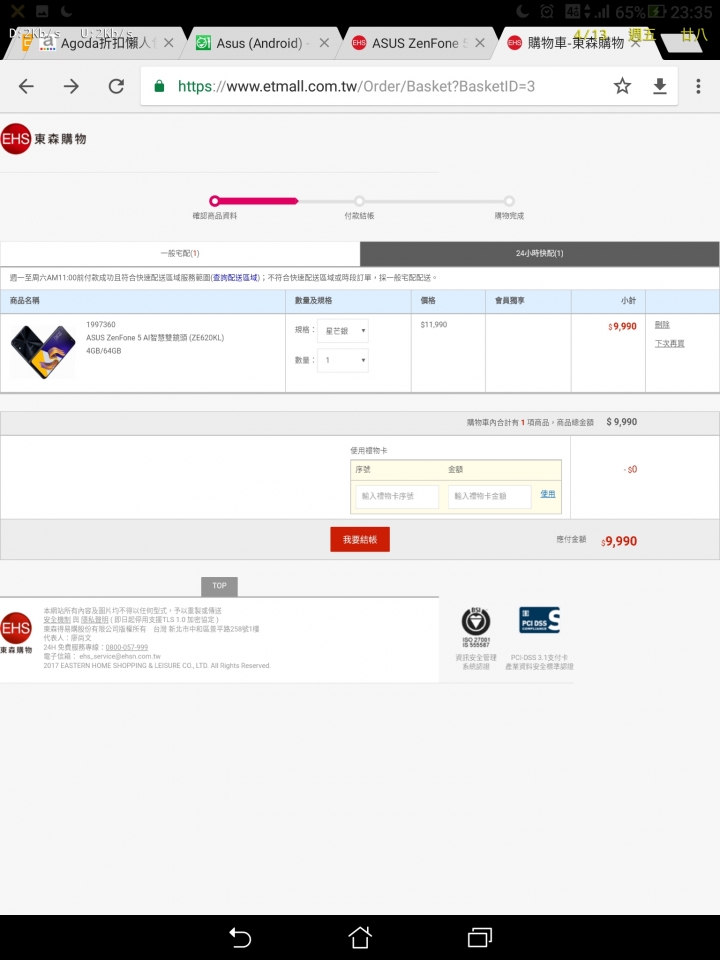Open the 隱私聲明 footer link
This screenshot has width=720, height=960.
(x=95, y=620)
